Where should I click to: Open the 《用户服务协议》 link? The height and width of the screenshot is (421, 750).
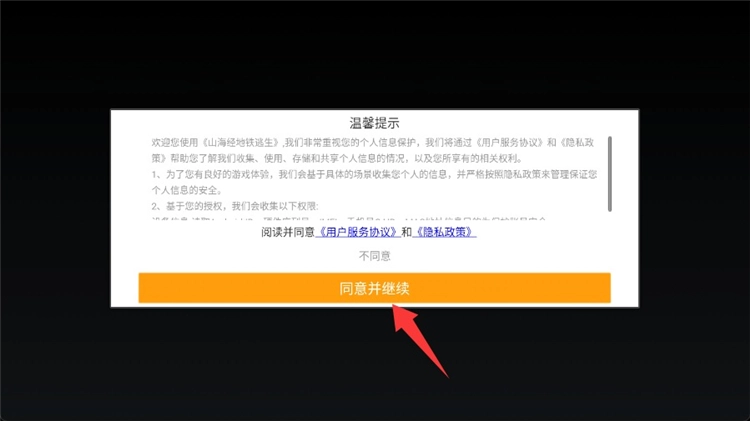(358, 232)
